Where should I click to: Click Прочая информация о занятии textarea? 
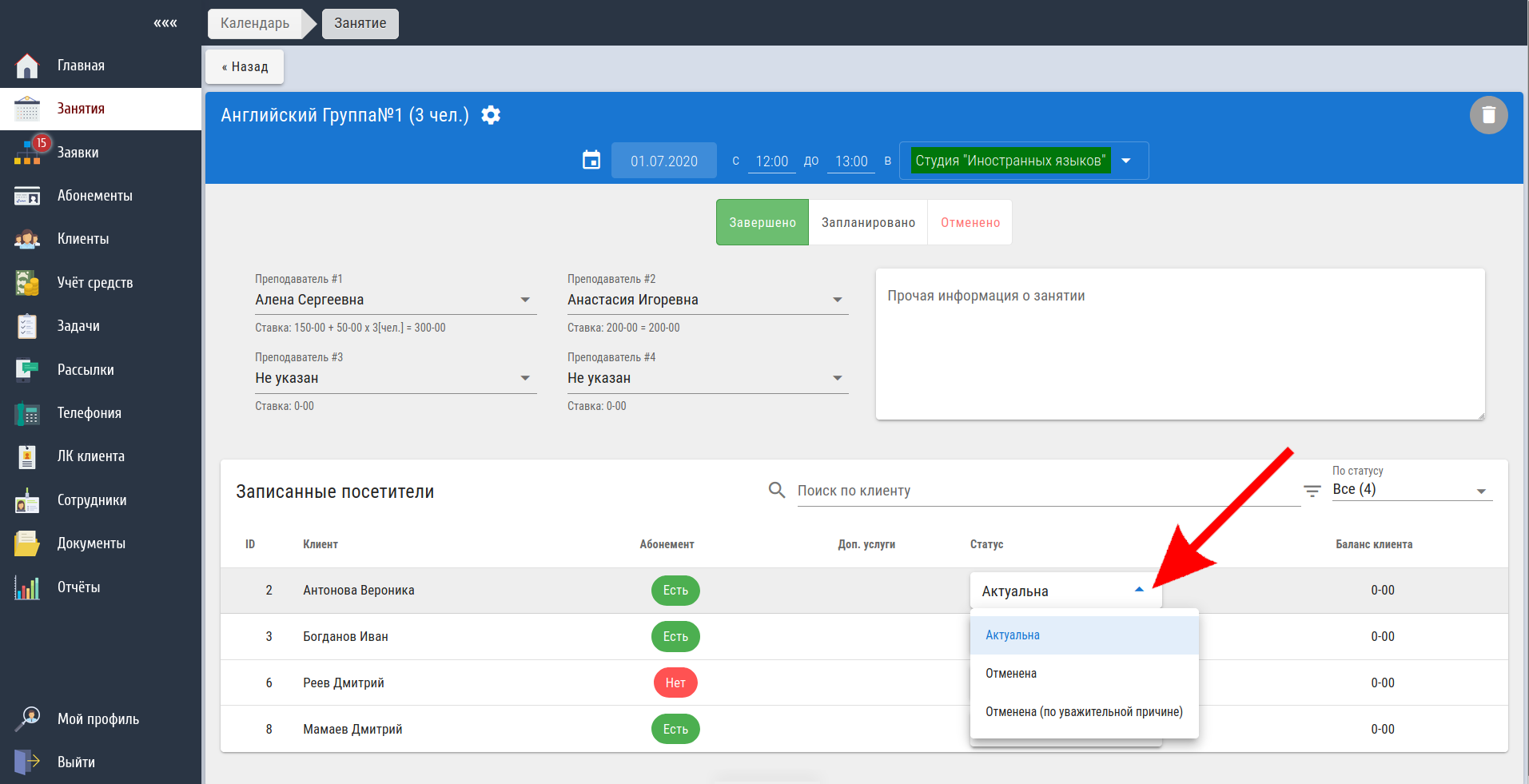[x=1181, y=344]
